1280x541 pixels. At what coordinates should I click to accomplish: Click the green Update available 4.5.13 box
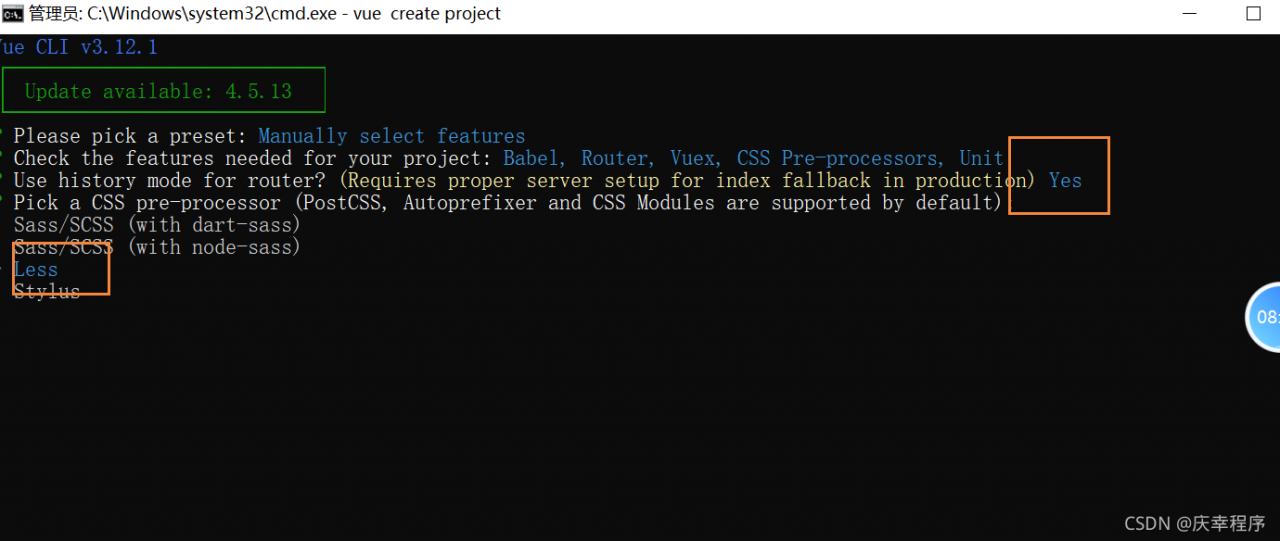[163, 91]
